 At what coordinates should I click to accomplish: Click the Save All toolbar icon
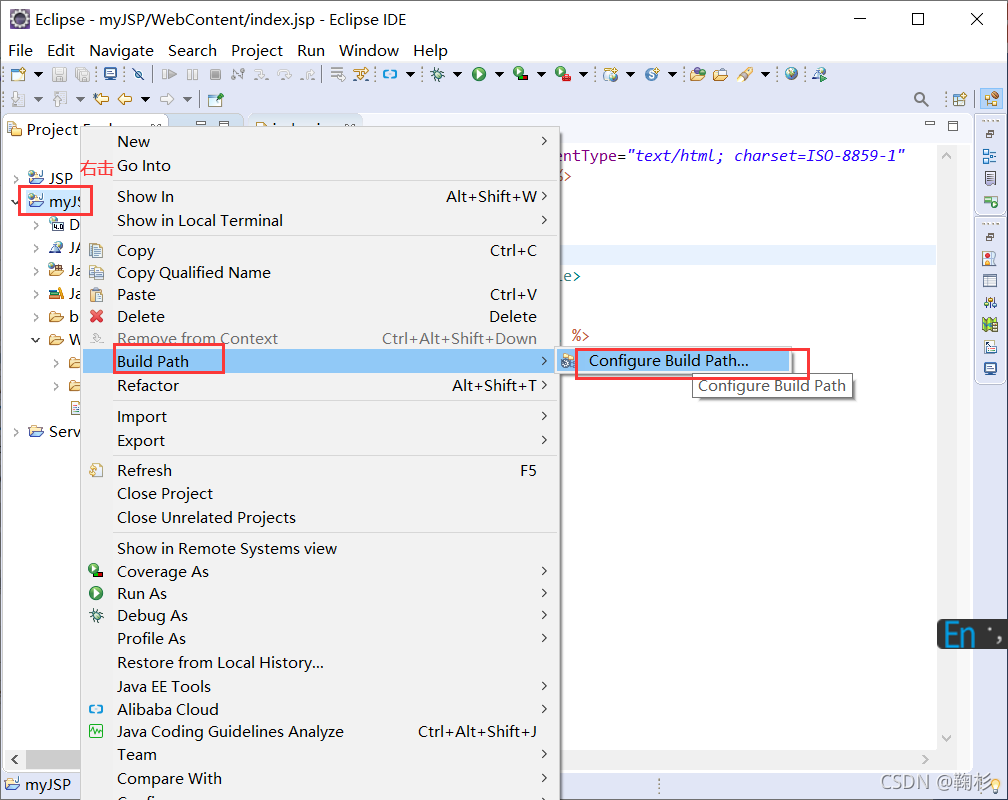[82, 75]
